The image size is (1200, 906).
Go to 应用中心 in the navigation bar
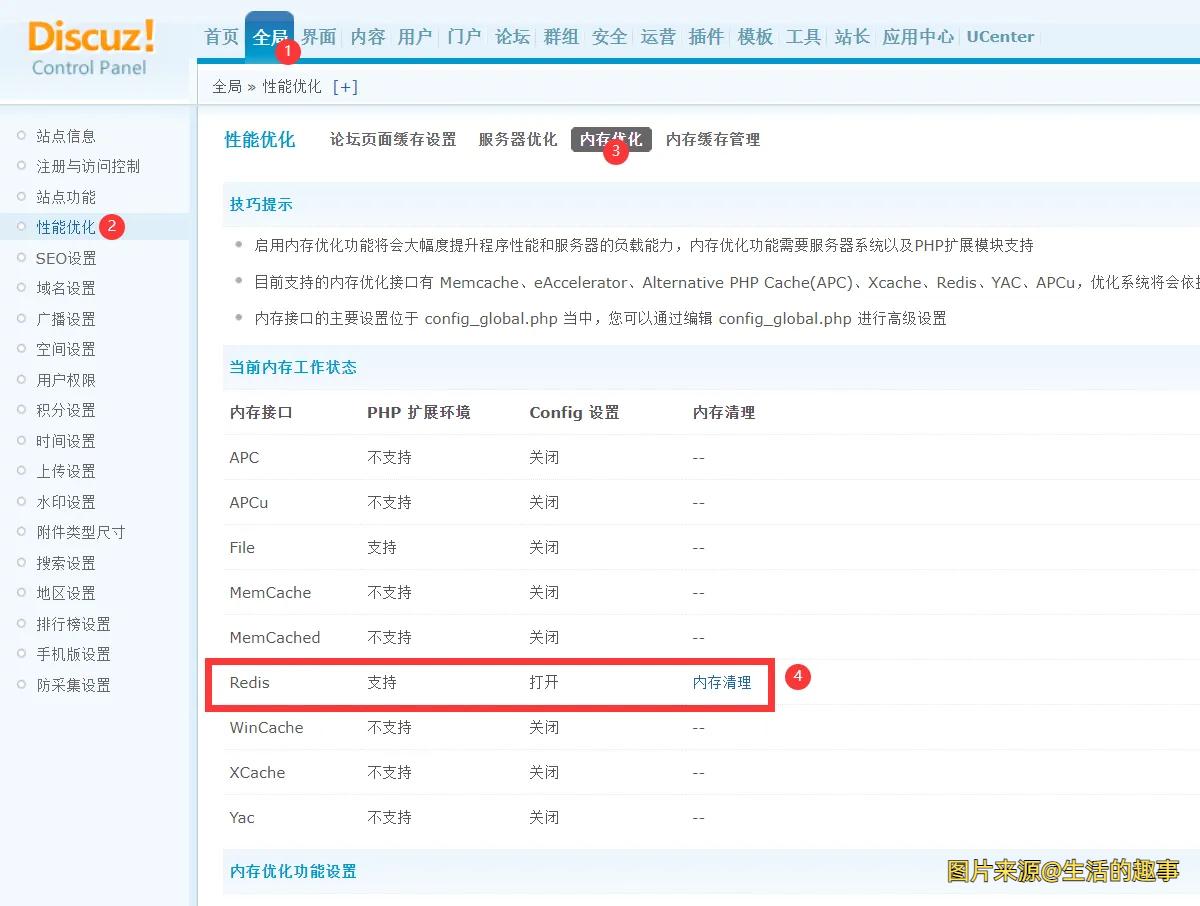917,36
